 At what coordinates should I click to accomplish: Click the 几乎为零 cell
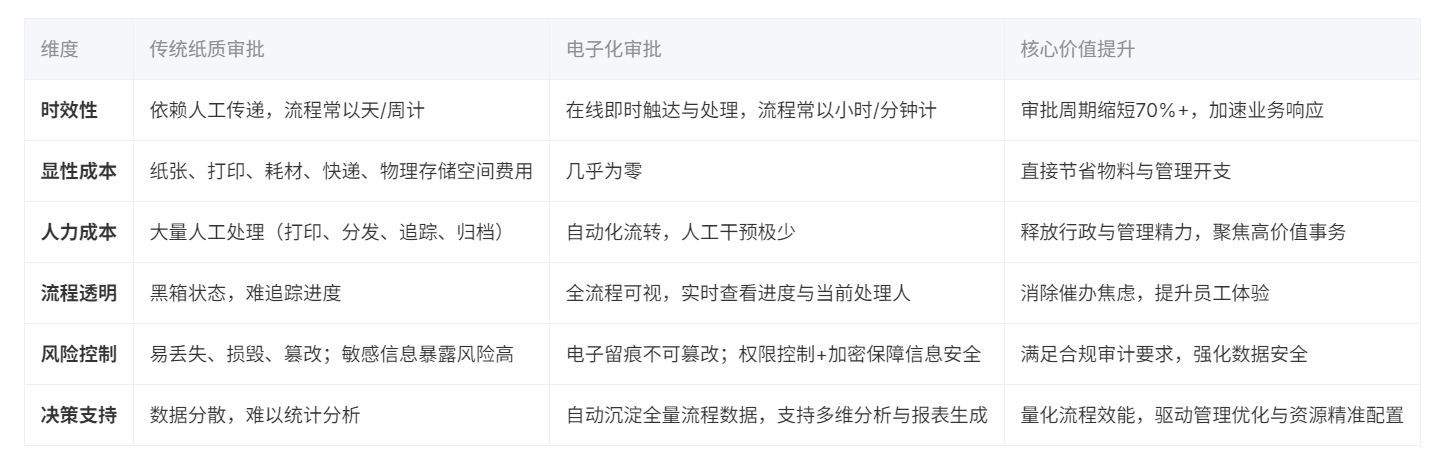pos(604,171)
